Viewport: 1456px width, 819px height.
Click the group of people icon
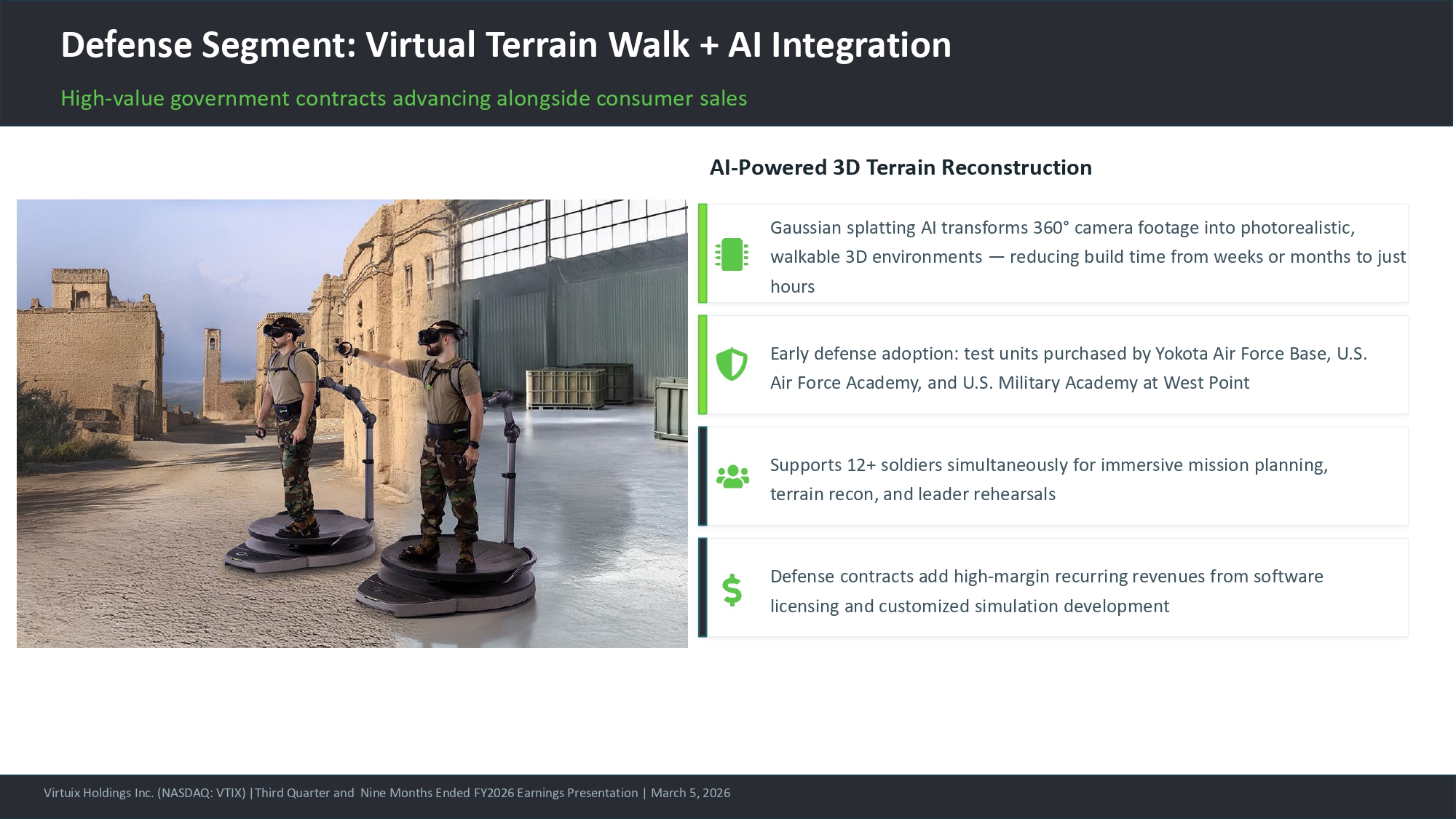pyautogui.click(x=732, y=477)
